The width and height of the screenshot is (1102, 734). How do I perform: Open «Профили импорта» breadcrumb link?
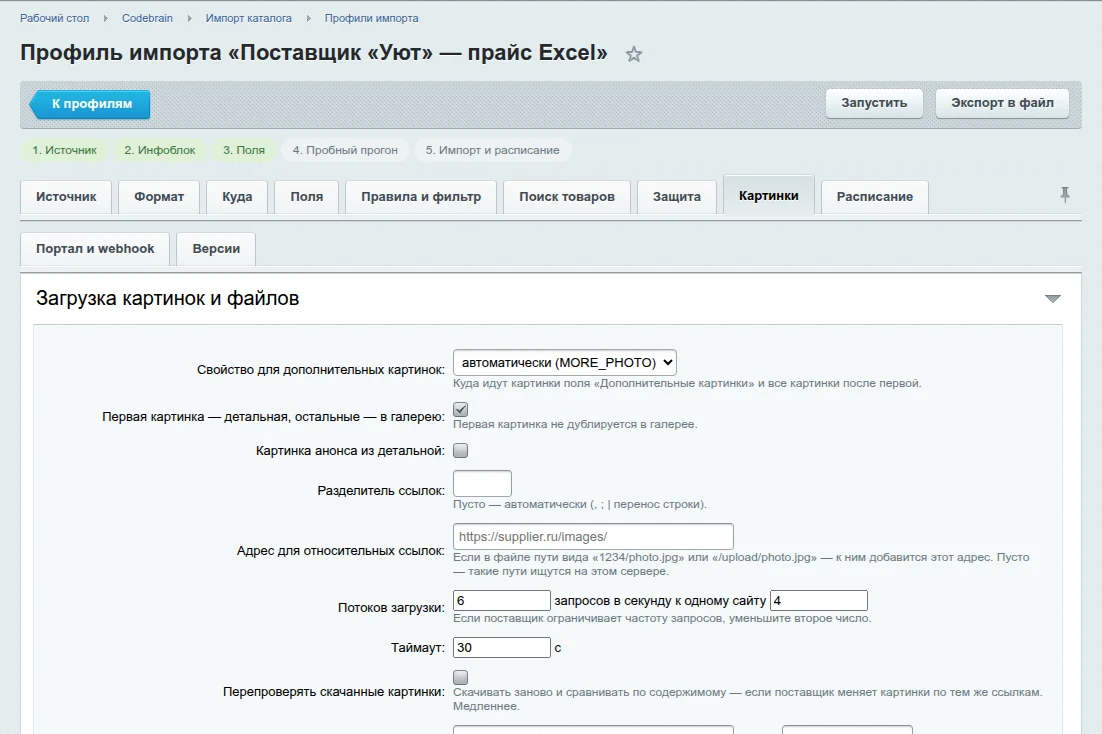[x=371, y=18]
